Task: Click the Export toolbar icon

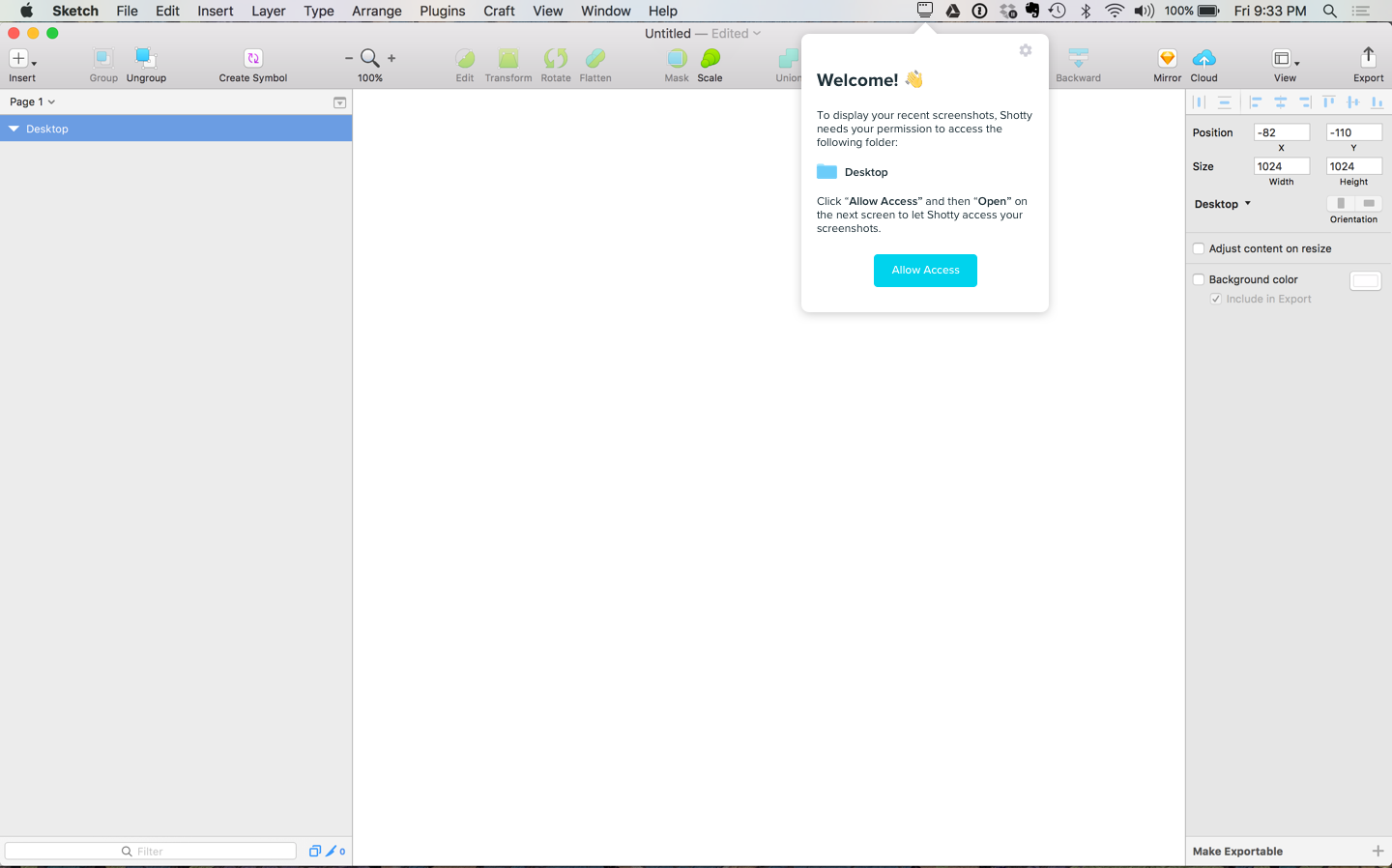Action: click(x=1368, y=57)
